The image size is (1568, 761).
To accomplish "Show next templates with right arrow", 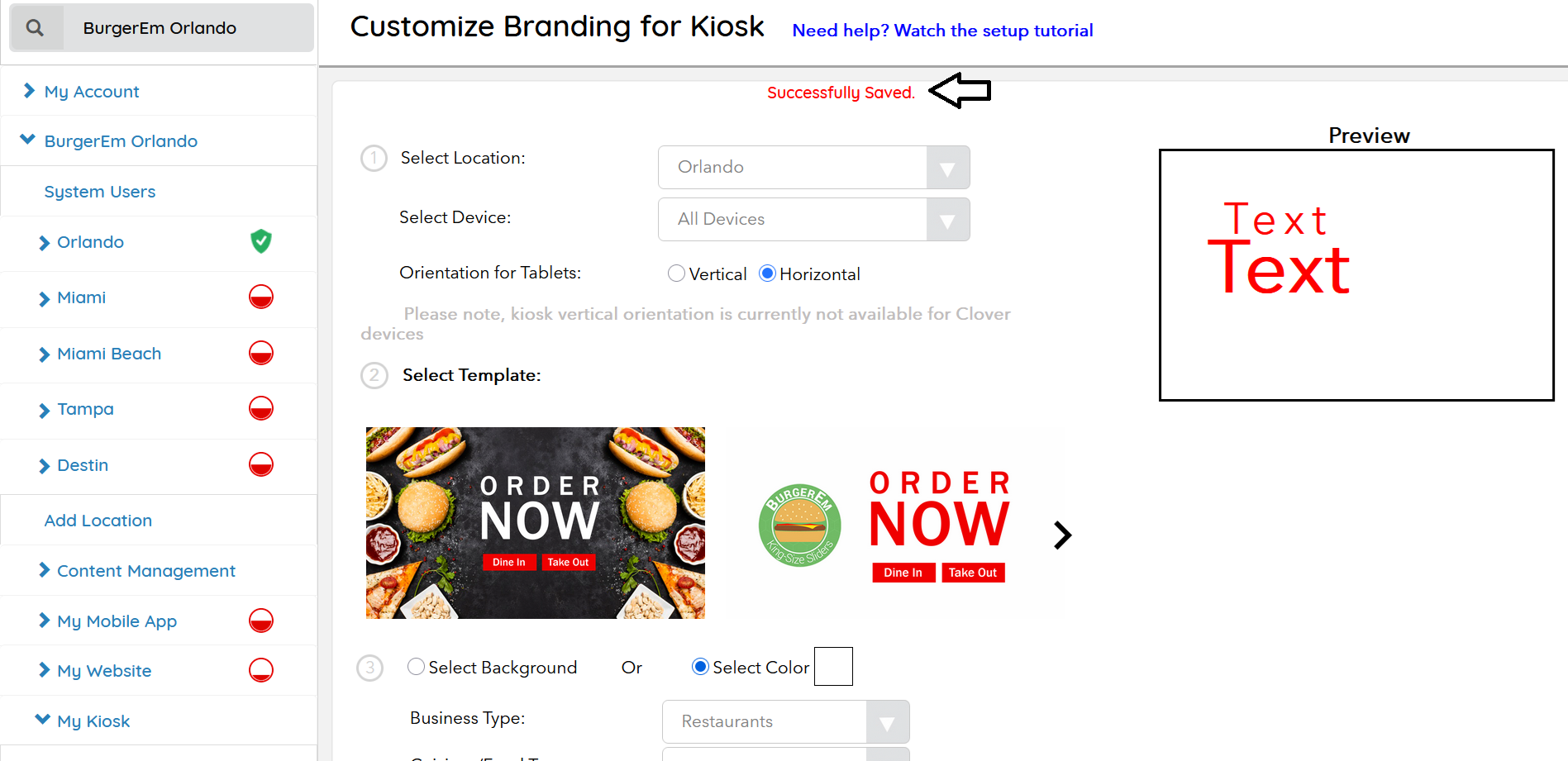I will (1062, 535).
